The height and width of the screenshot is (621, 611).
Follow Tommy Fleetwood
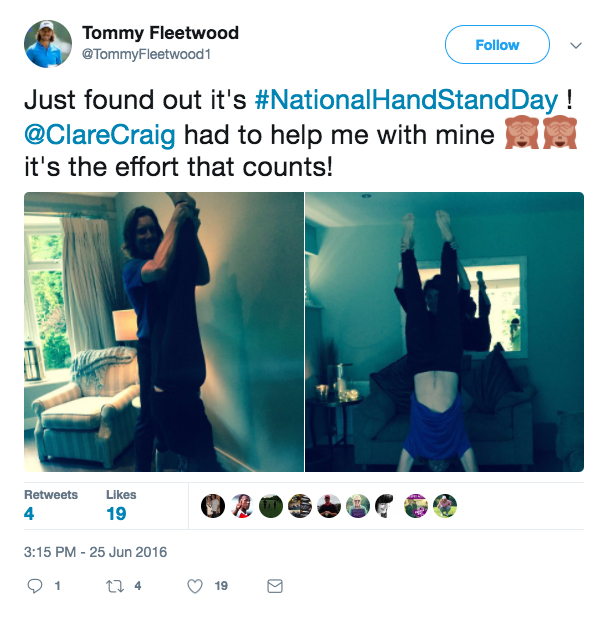pos(497,45)
